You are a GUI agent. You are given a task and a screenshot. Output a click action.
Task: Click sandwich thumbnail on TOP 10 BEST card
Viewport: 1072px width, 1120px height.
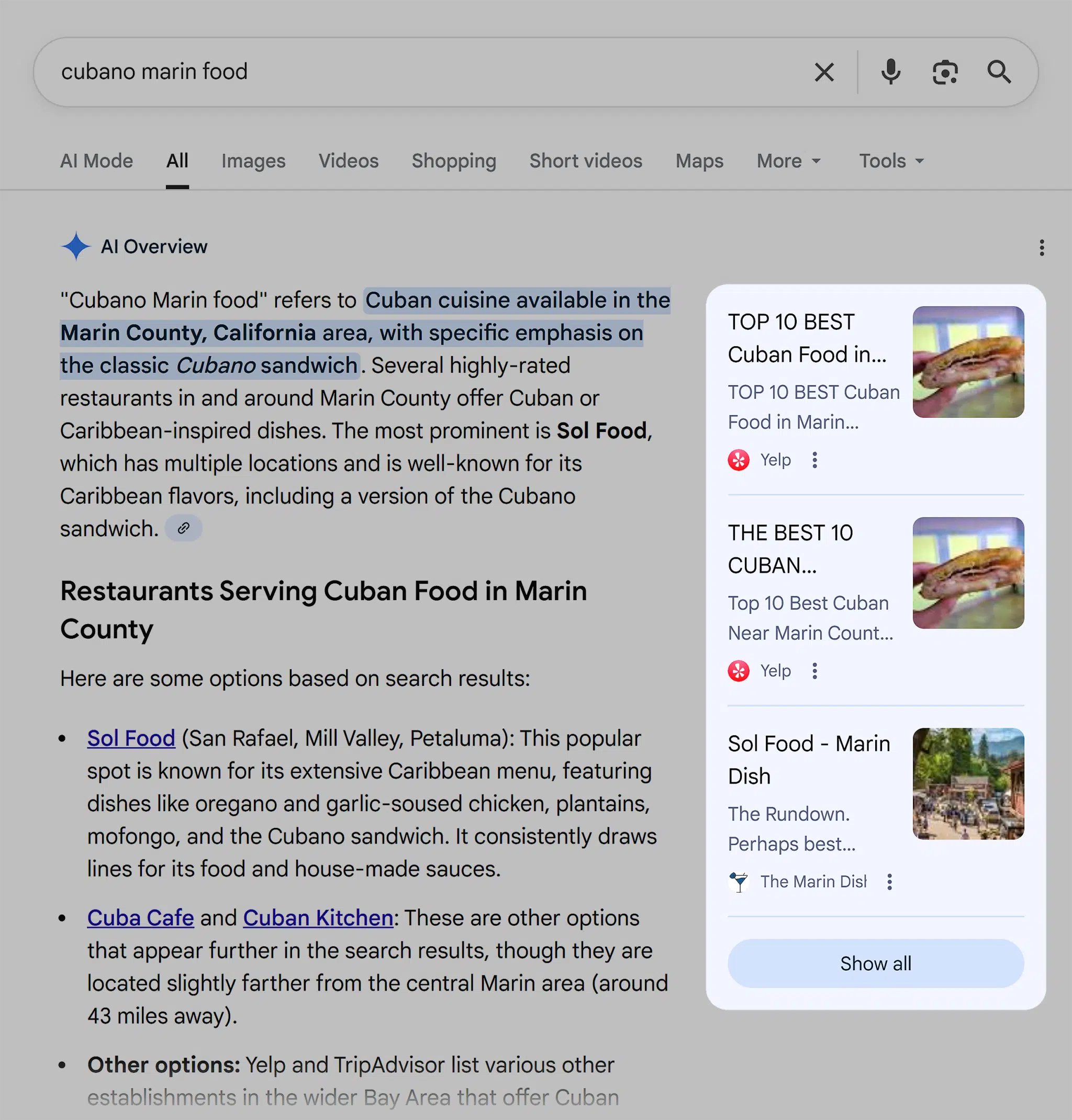[968, 362]
